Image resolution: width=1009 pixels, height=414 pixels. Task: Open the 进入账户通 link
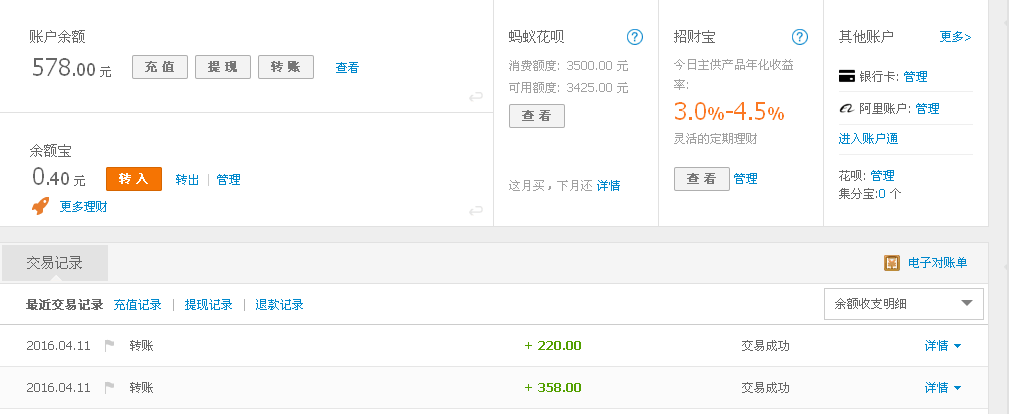(868, 138)
